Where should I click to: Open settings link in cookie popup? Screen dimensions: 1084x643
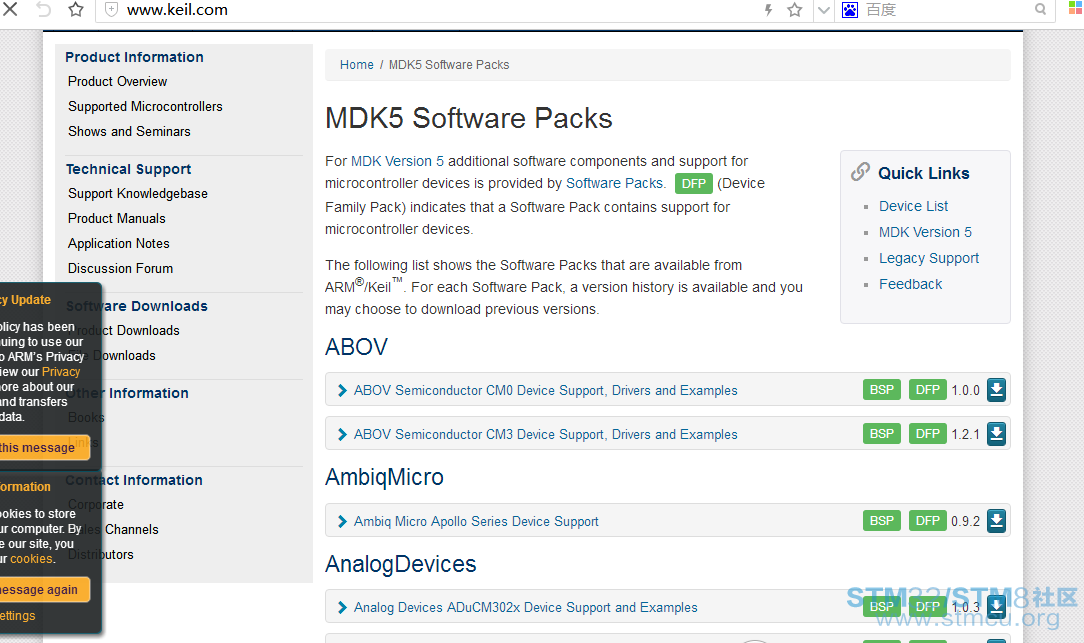click(18, 615)
